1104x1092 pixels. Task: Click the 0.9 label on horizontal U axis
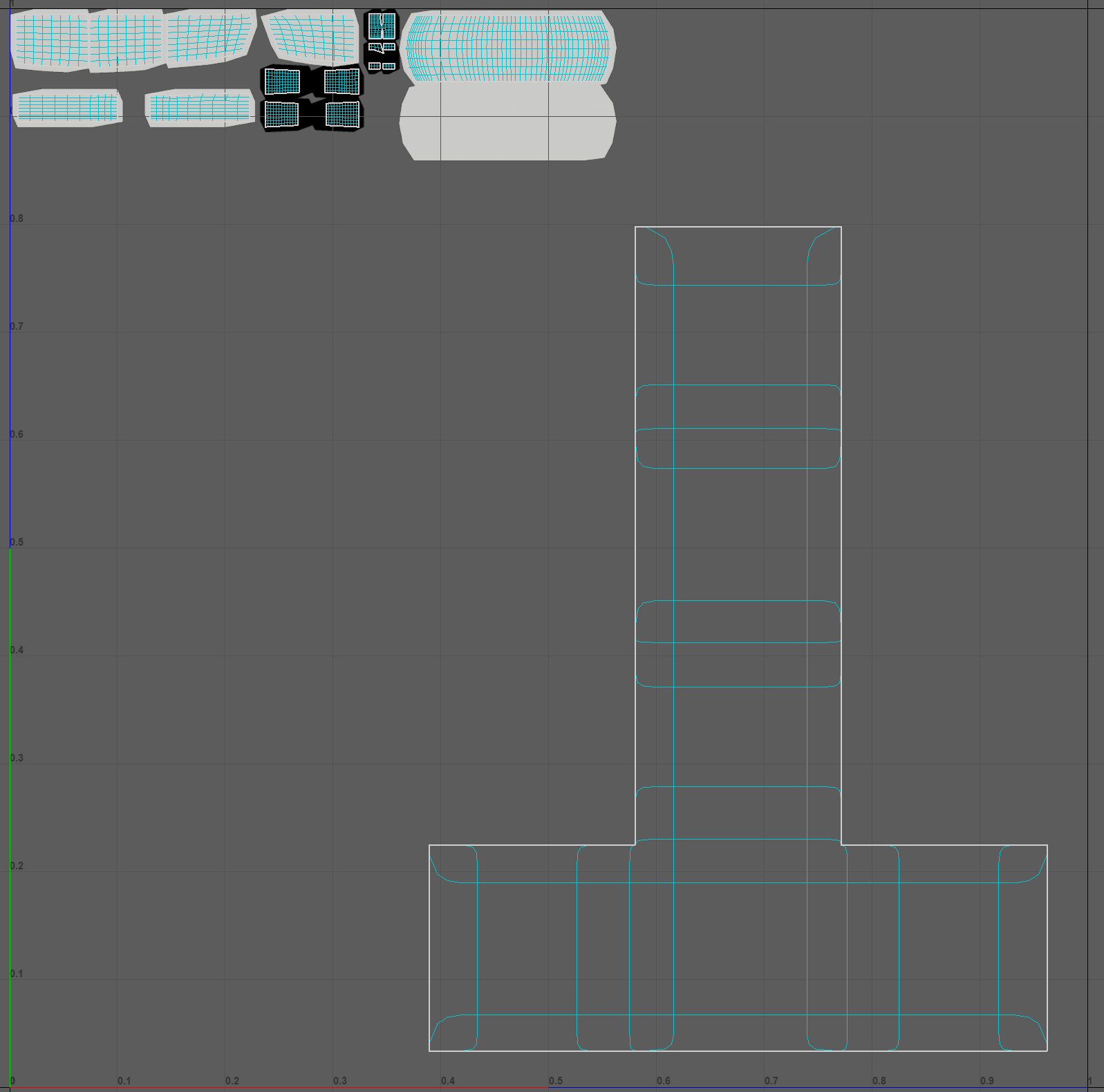pyautogui.click(x=987, y=1080)
